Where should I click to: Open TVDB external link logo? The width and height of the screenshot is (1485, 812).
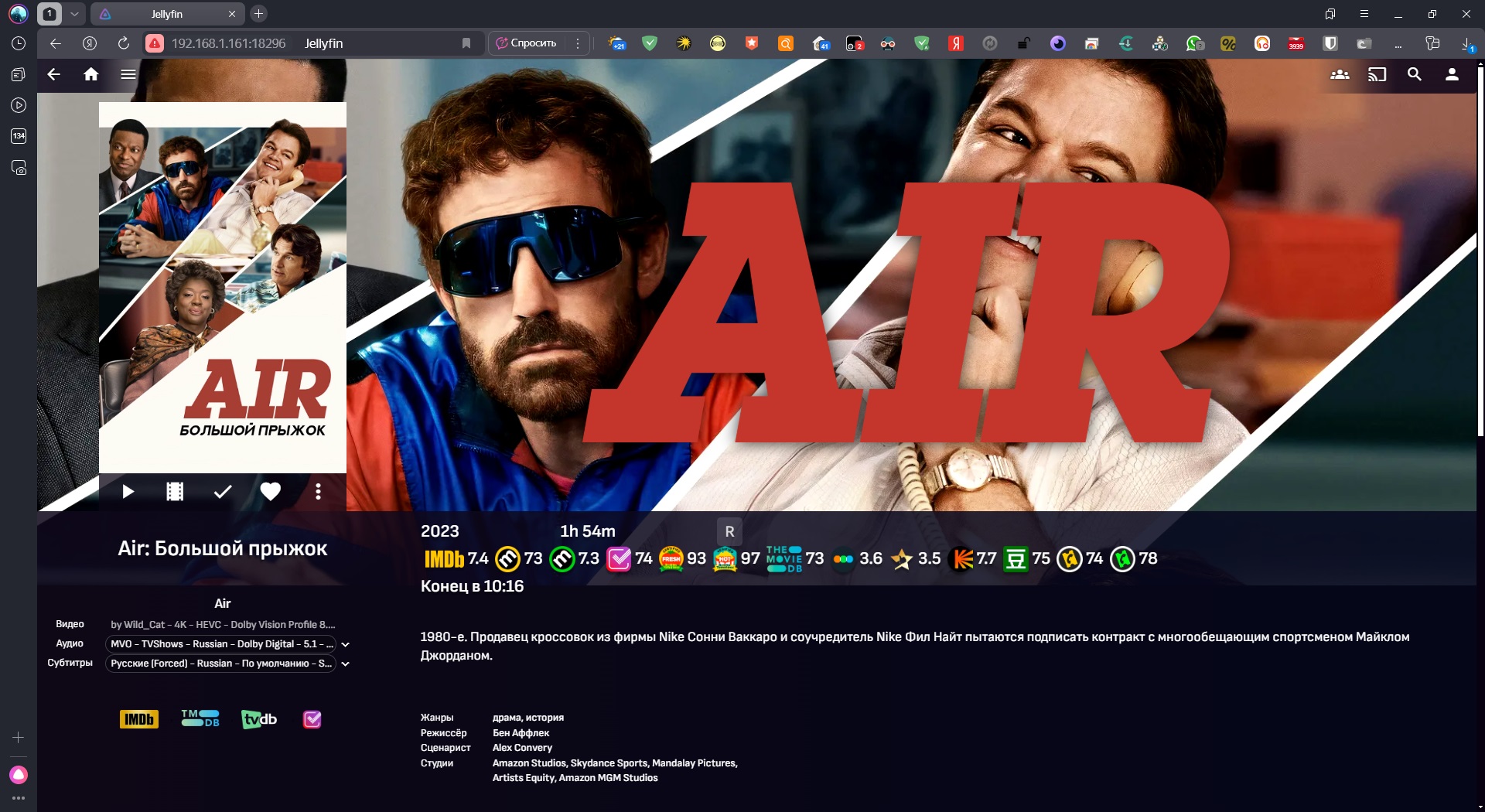(259, 719)
